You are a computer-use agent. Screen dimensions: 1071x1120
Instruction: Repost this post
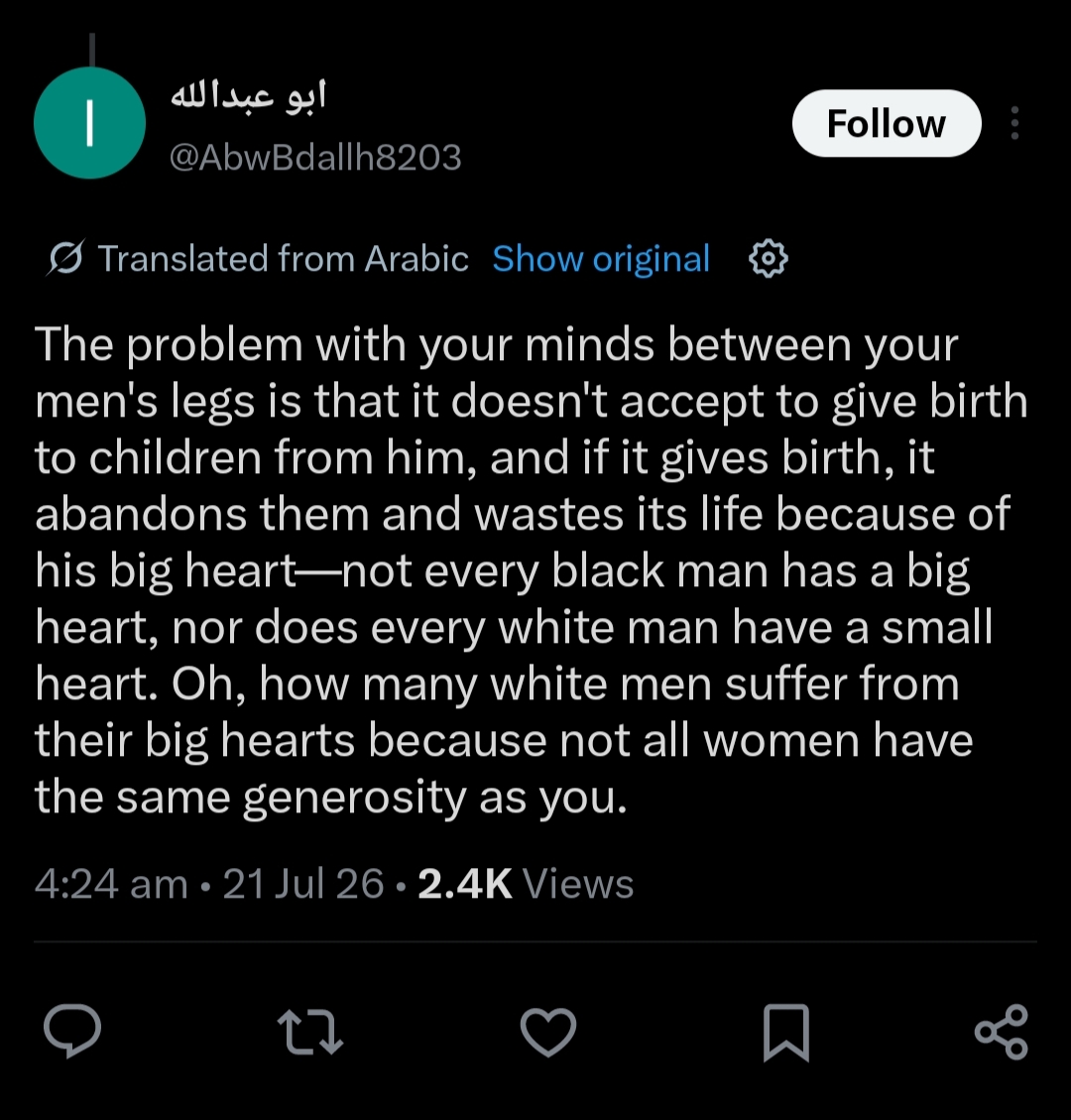coord(309,1032)
